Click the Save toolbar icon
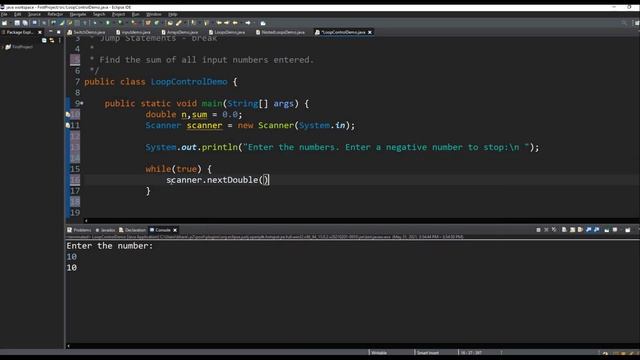Viewport: 640px width, 360px height. tap(17, 23)
